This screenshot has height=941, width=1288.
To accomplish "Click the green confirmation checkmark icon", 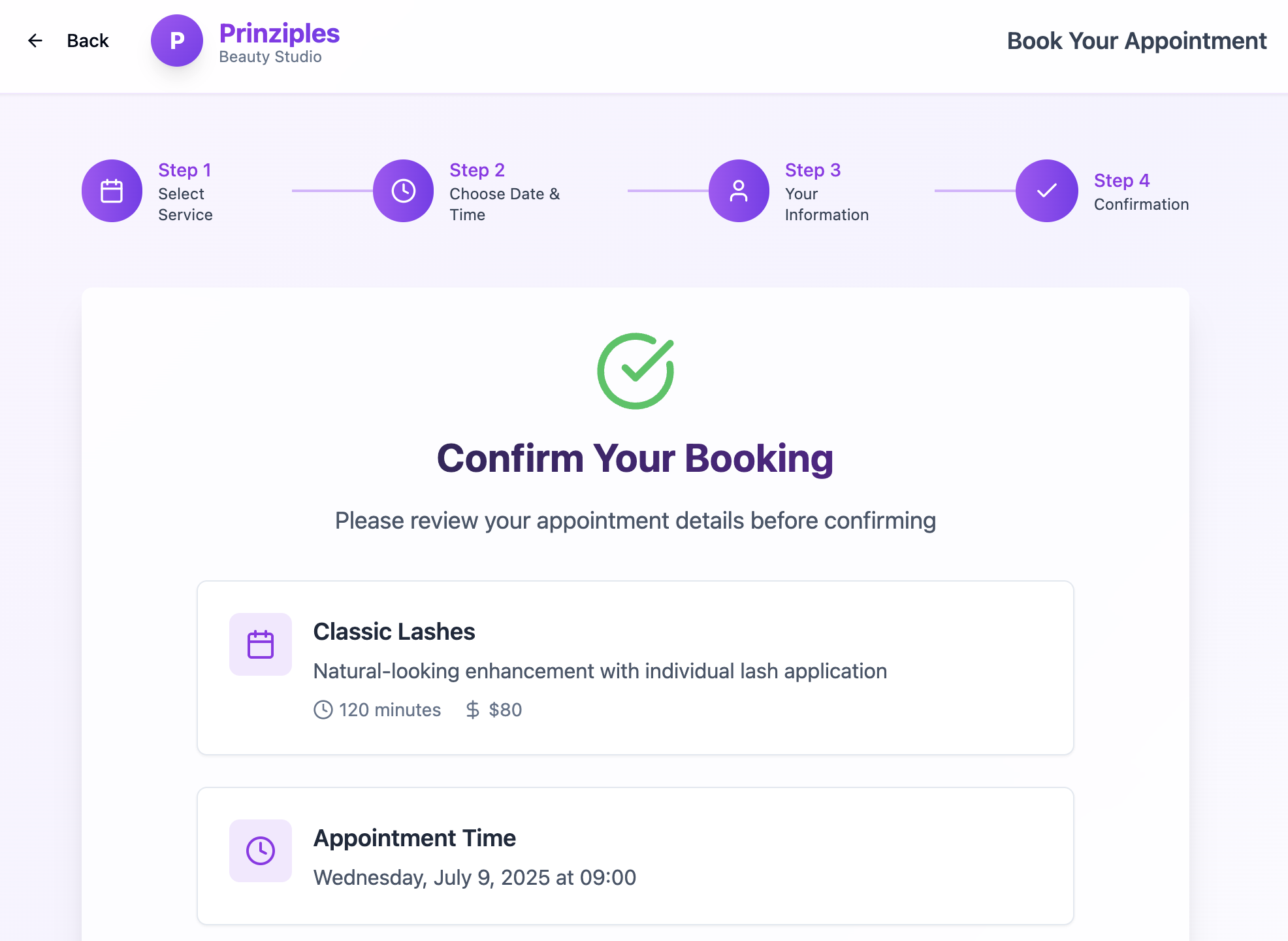I will pos(636,371).
